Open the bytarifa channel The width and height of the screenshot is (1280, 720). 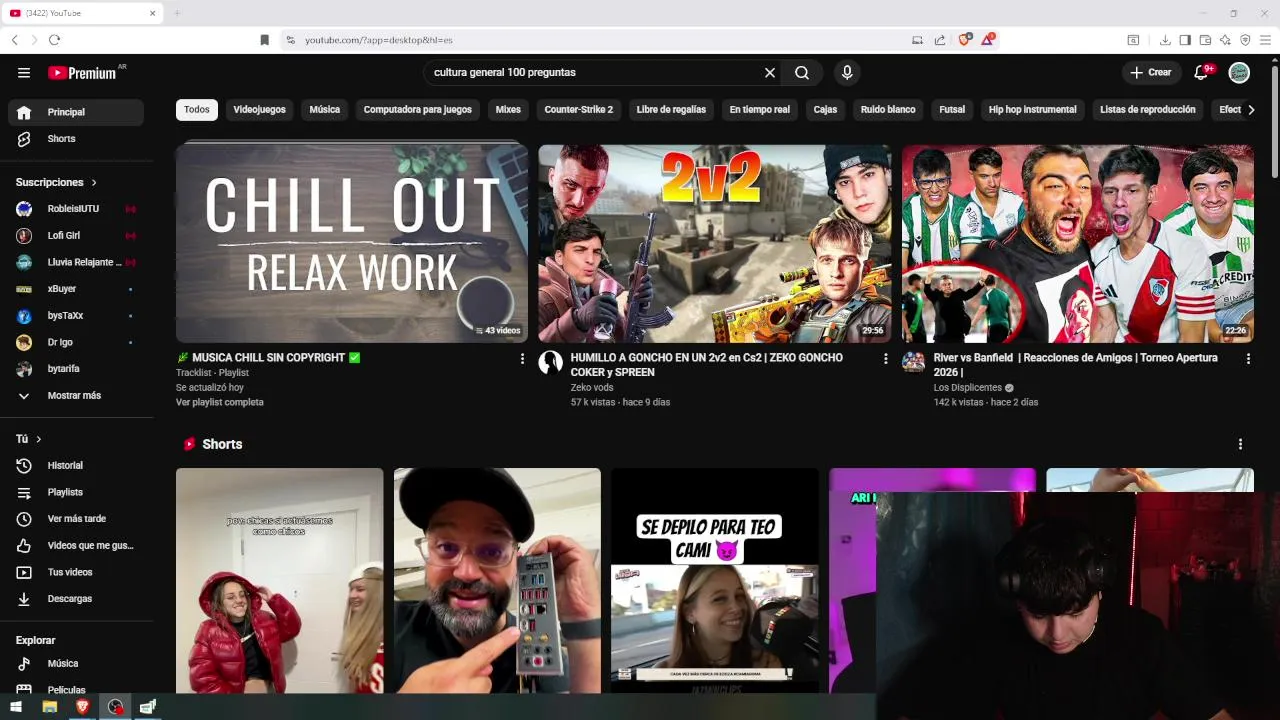(x=76, y=369)
